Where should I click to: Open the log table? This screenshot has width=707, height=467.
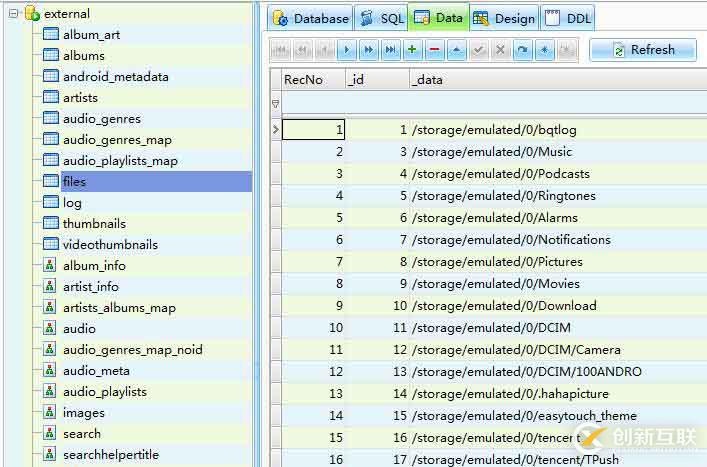72,203
